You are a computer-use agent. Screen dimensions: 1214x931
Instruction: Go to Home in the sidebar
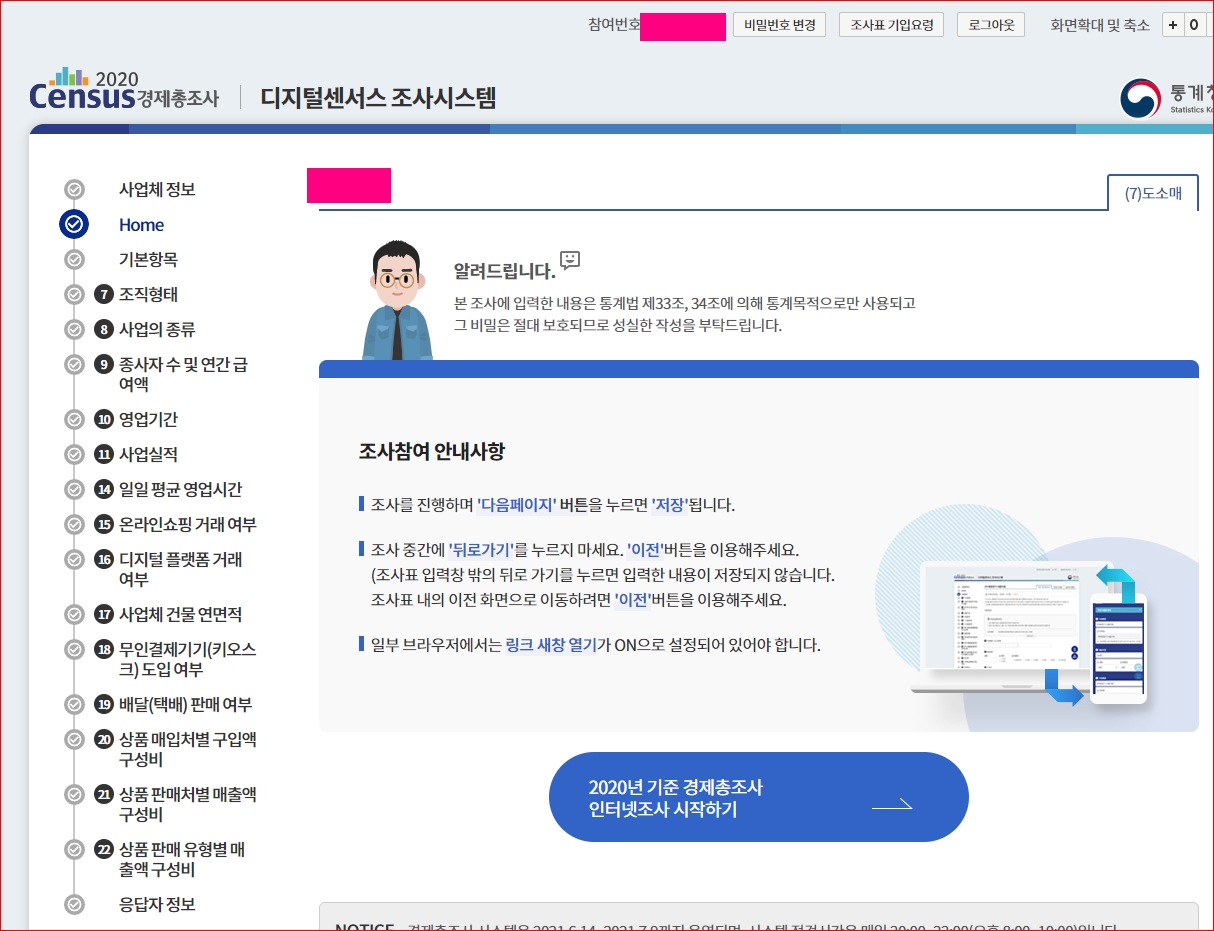[141, 225]
